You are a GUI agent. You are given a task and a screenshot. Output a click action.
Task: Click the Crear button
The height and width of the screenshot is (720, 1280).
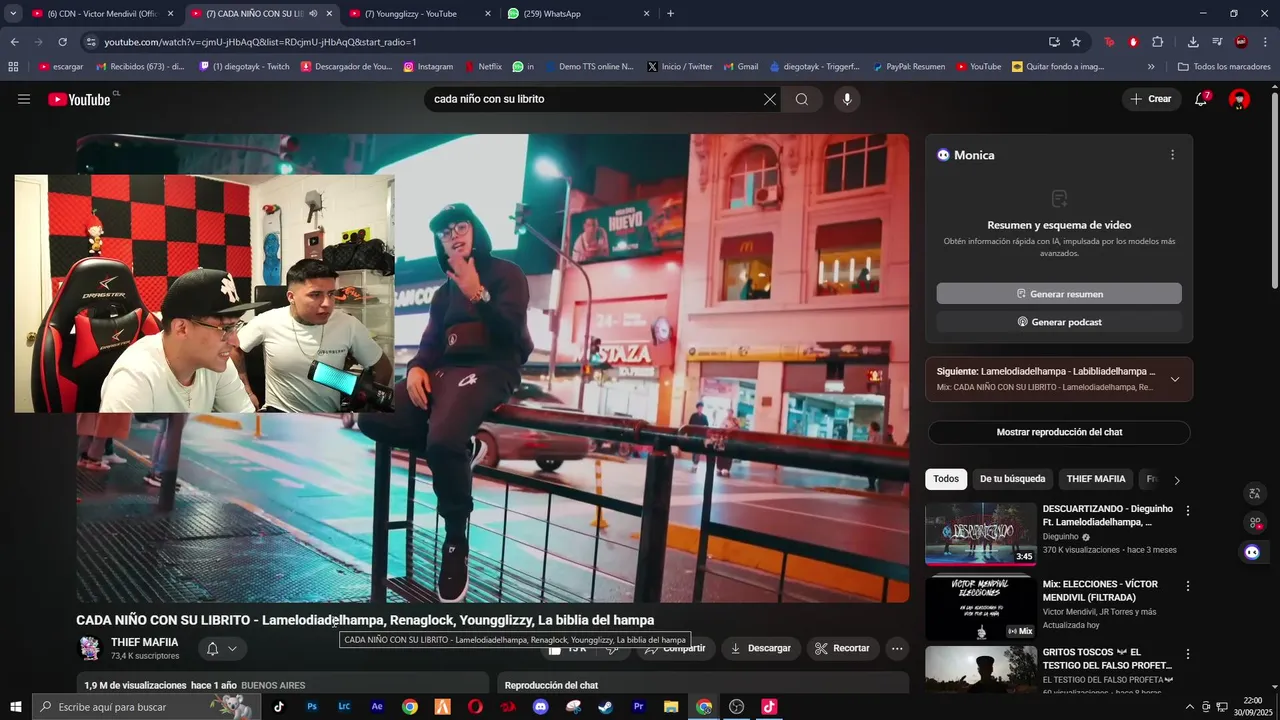point(1151,99)
